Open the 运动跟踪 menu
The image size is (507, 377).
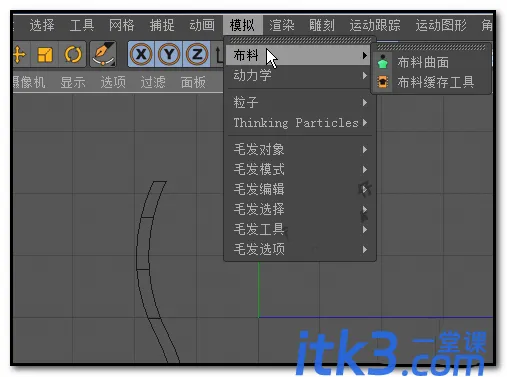(375, 25)
